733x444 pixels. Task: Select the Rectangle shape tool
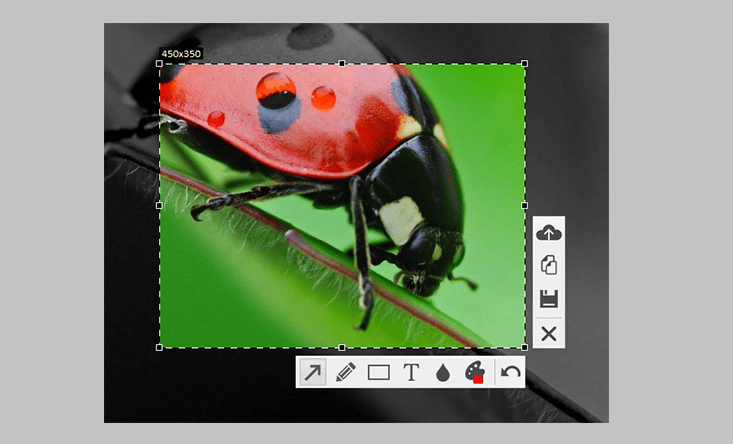[x=379, y=372]
